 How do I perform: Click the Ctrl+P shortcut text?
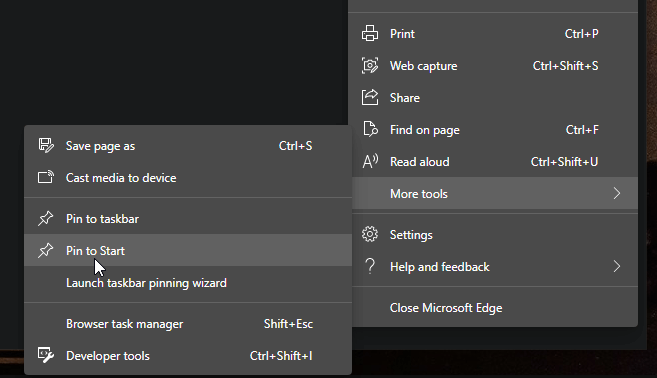pyautogui.click(x=582, y=34)
